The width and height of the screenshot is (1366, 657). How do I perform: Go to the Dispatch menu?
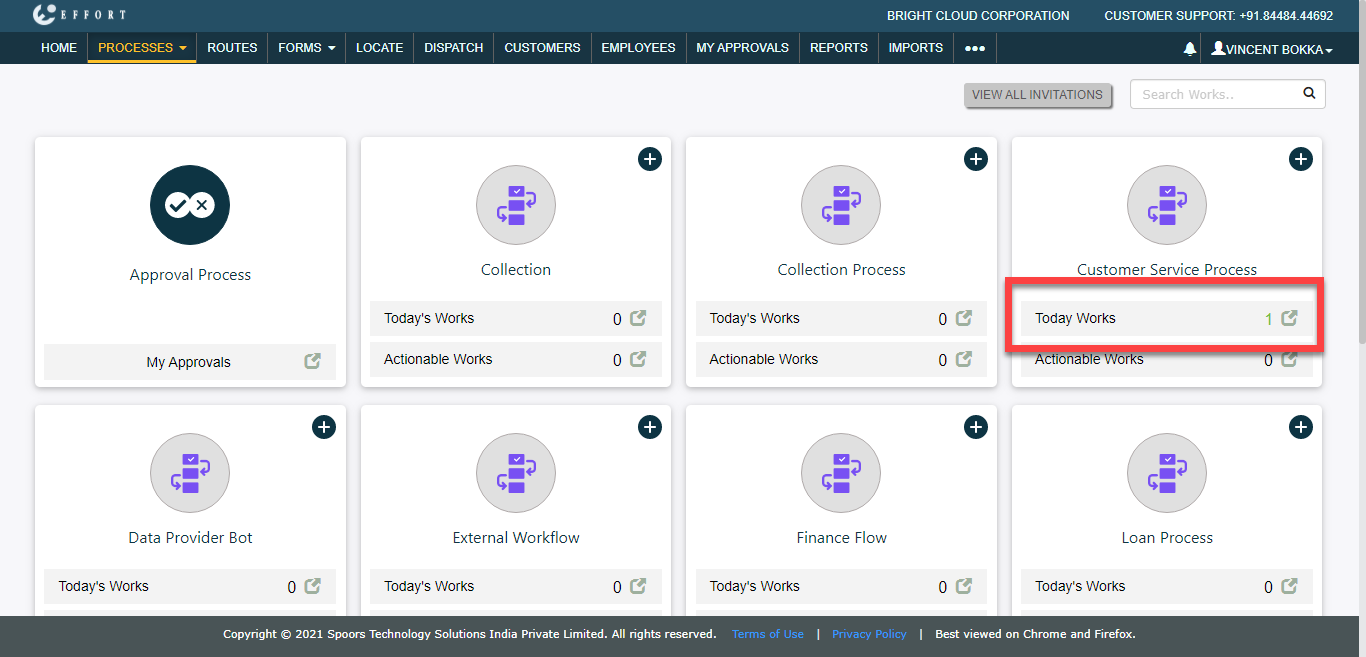tap(453, 48)
